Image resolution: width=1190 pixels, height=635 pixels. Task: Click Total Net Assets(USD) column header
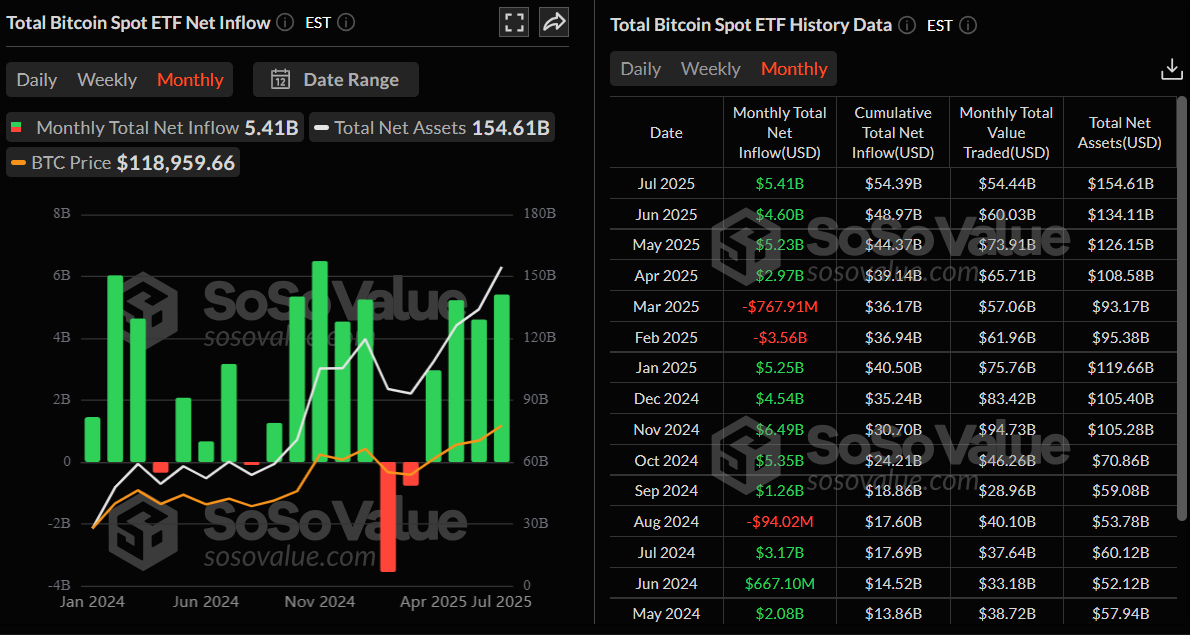[x=1120, y=133]
